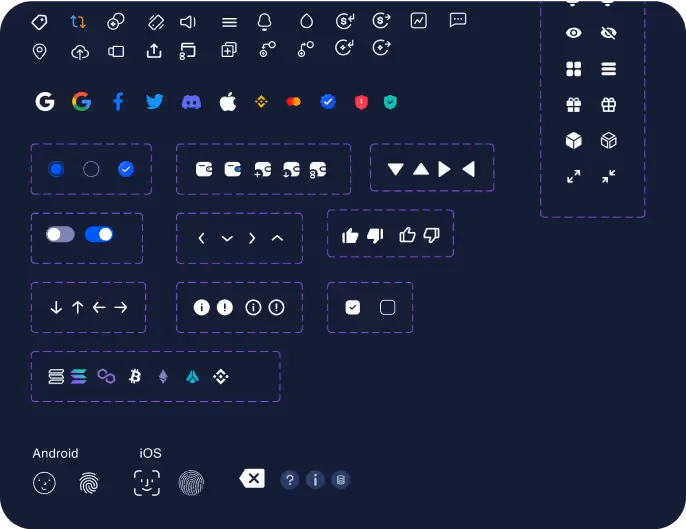
Task: Check the empty square checkbox
Action: coord(388,307)
